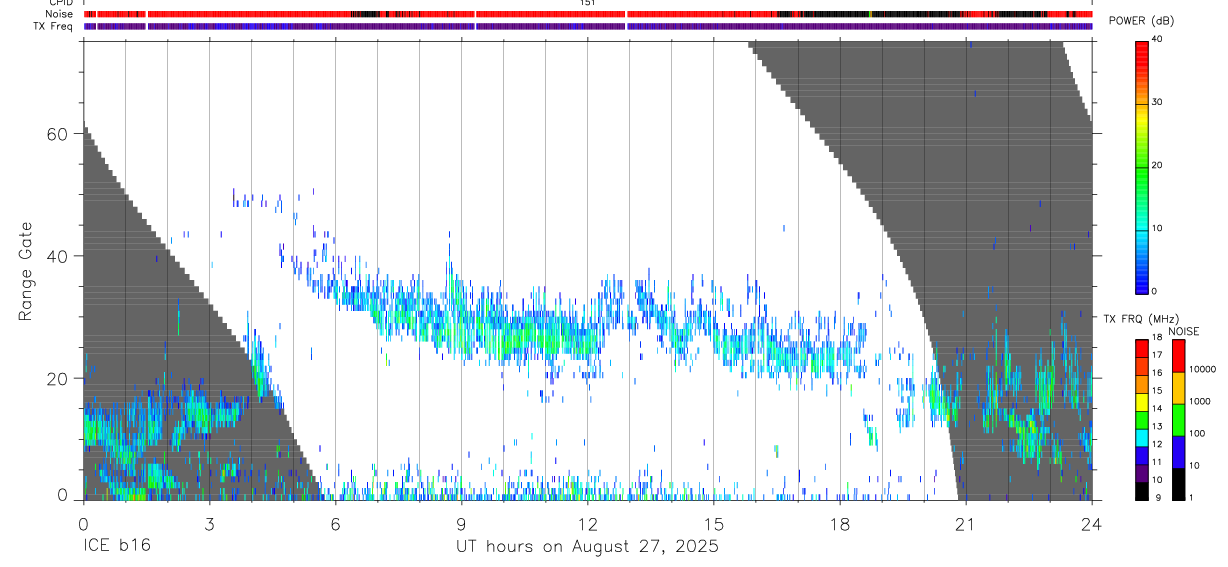The image size is (1228, 567).
Task: Click the 6 tick on the UT hours axis
Action: [335, 524]
